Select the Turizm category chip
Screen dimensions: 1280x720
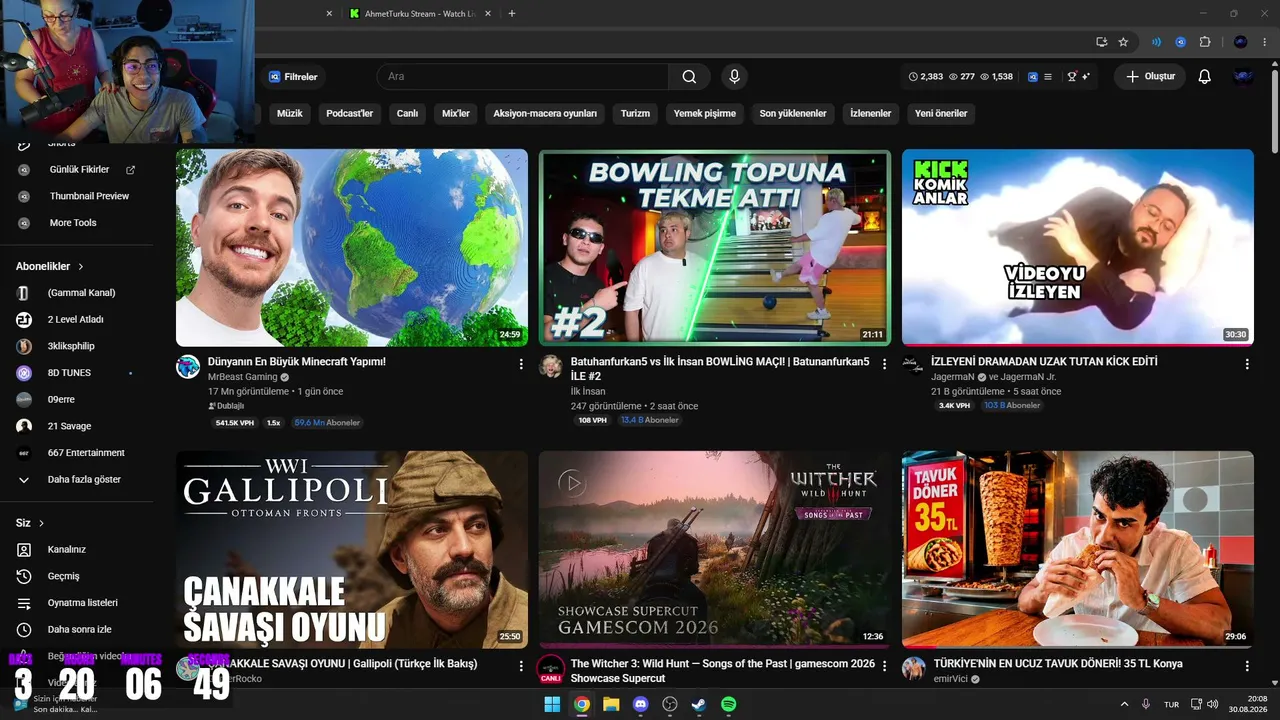(635, 114)
